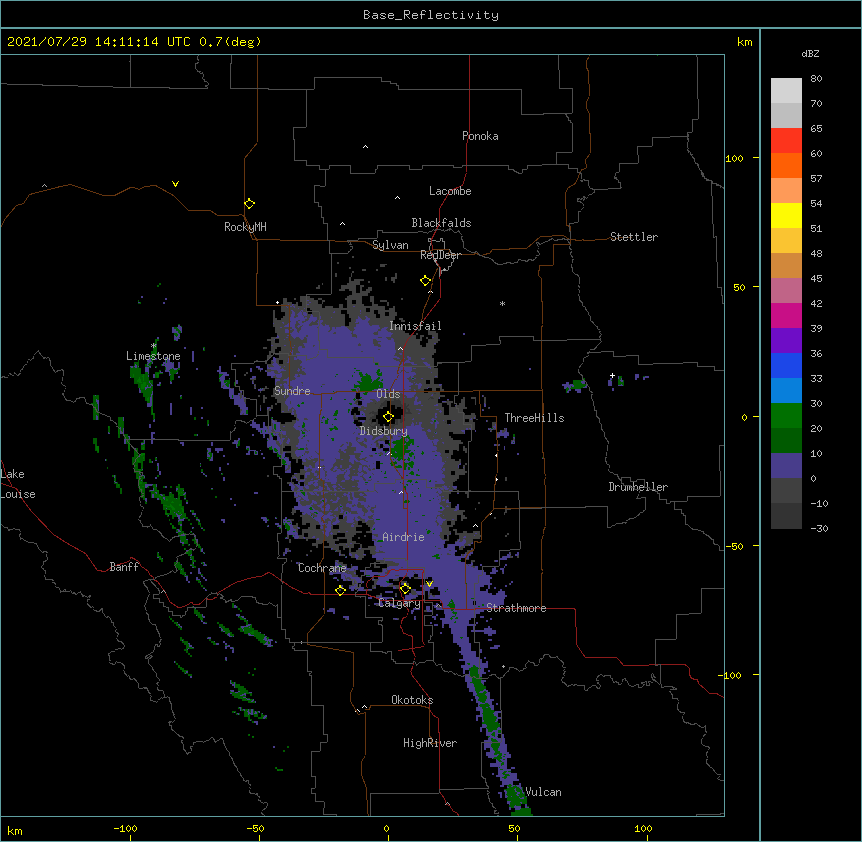Screen dimensions: 862x842
Task: Click the Blackfalds city label
Action: coord(441,223)
